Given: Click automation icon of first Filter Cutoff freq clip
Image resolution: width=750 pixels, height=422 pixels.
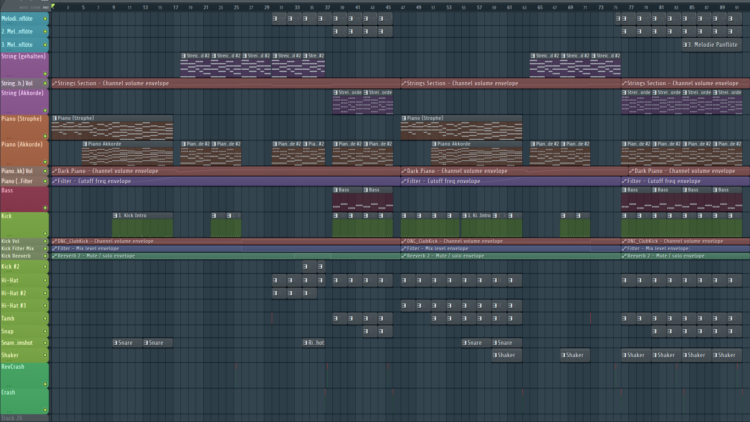Looking at the screenshot, I should [55, 181].
